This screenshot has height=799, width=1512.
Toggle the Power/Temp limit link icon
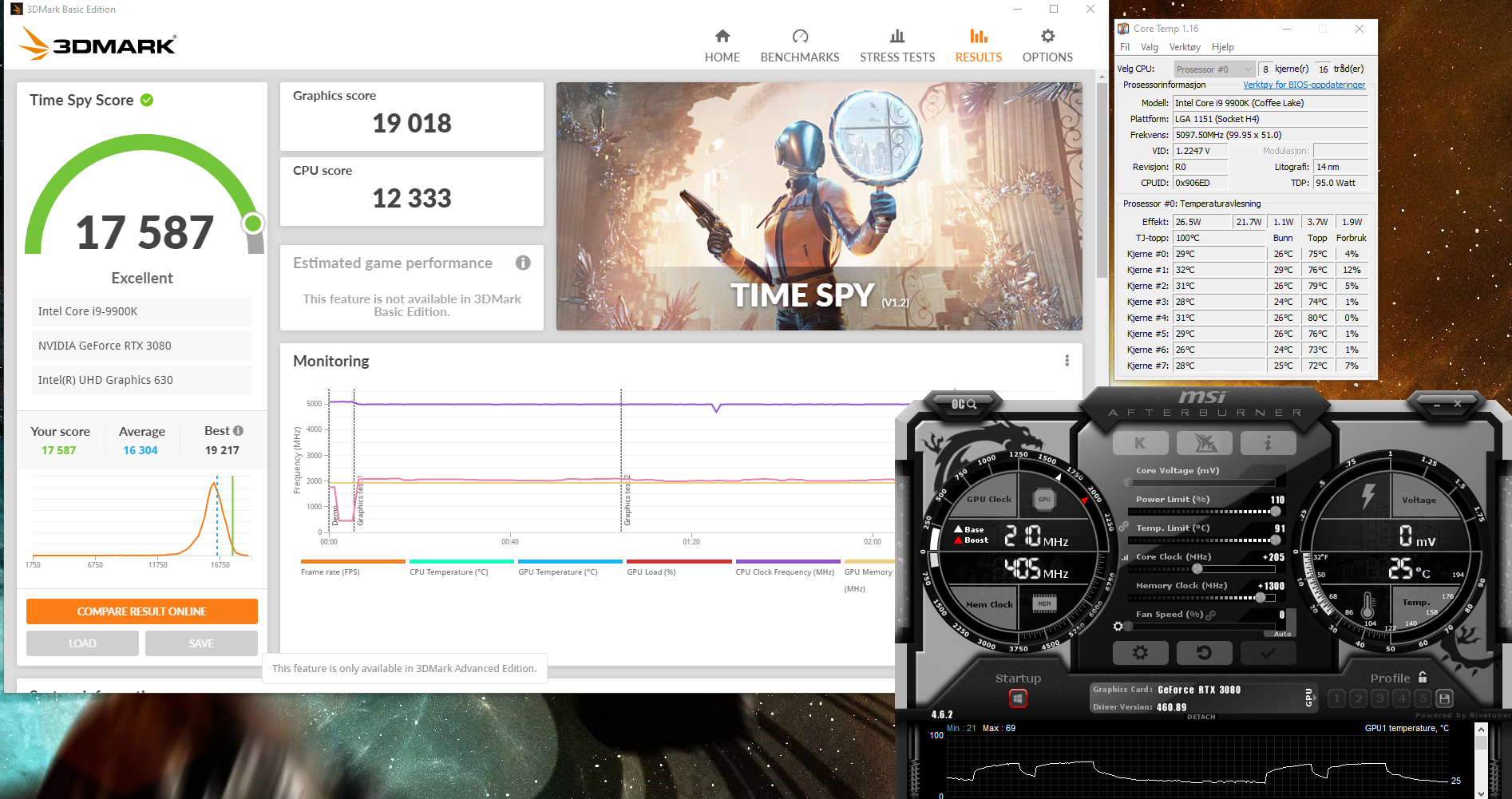click(1123, 527)
